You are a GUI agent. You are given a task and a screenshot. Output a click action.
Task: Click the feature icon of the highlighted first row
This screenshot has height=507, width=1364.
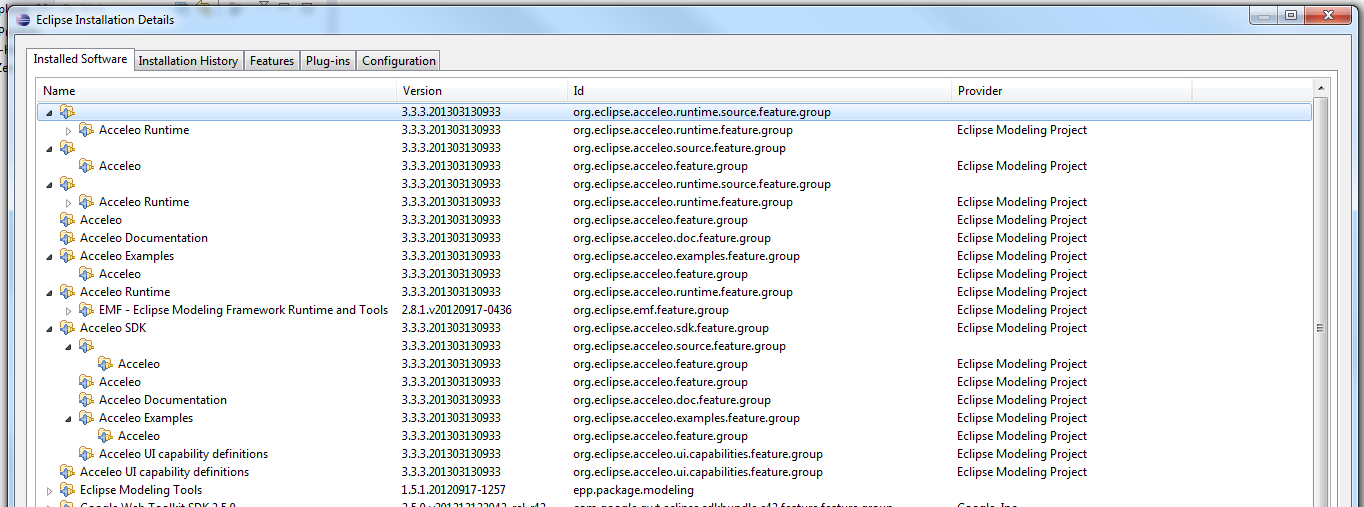pos(67,112)
